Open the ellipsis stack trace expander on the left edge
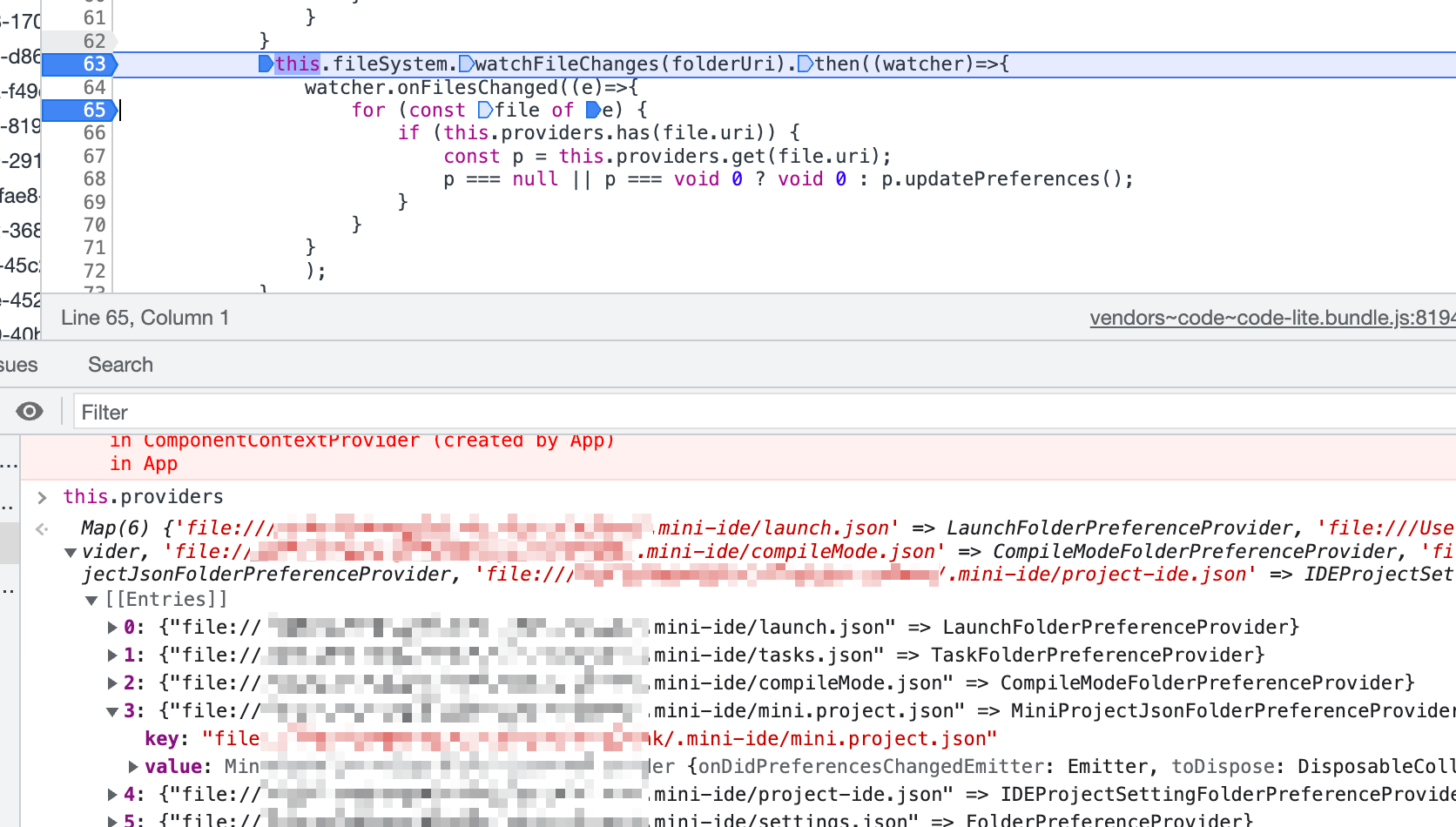The width and height of the screenshot is (1456, 827). [10, 465]
